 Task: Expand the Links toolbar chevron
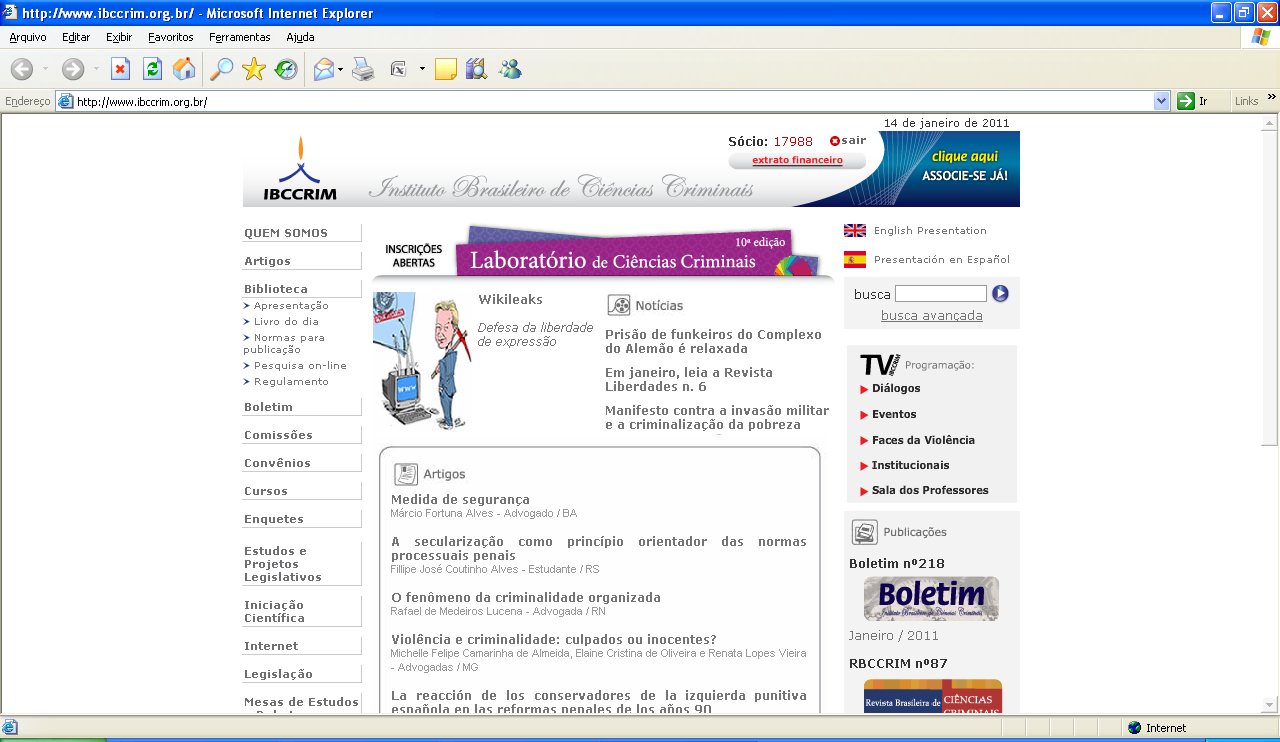1272,98
